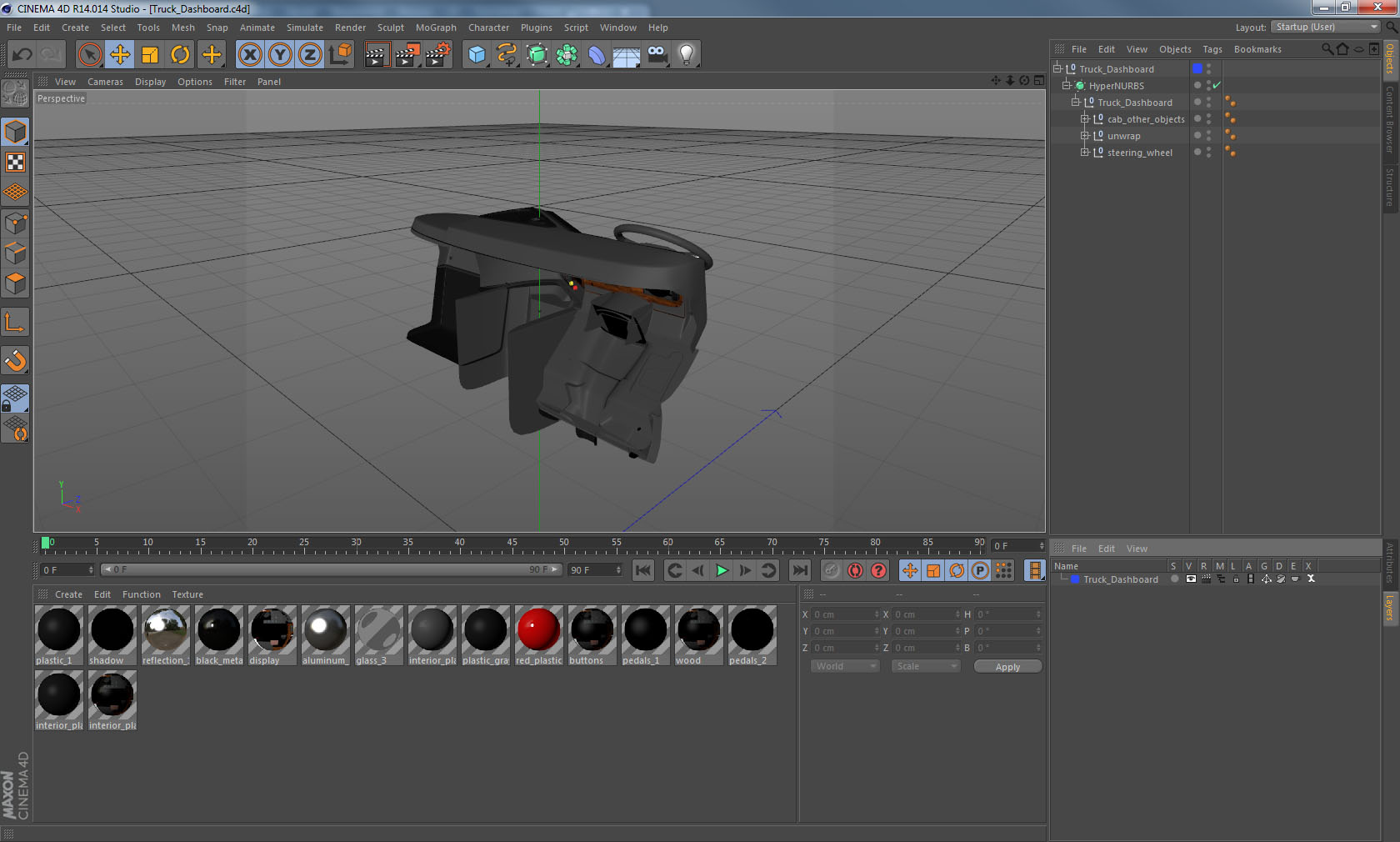The width and height of the screenshot is (1400, 842).
Task: Go to end of animation
Action: 800,570
